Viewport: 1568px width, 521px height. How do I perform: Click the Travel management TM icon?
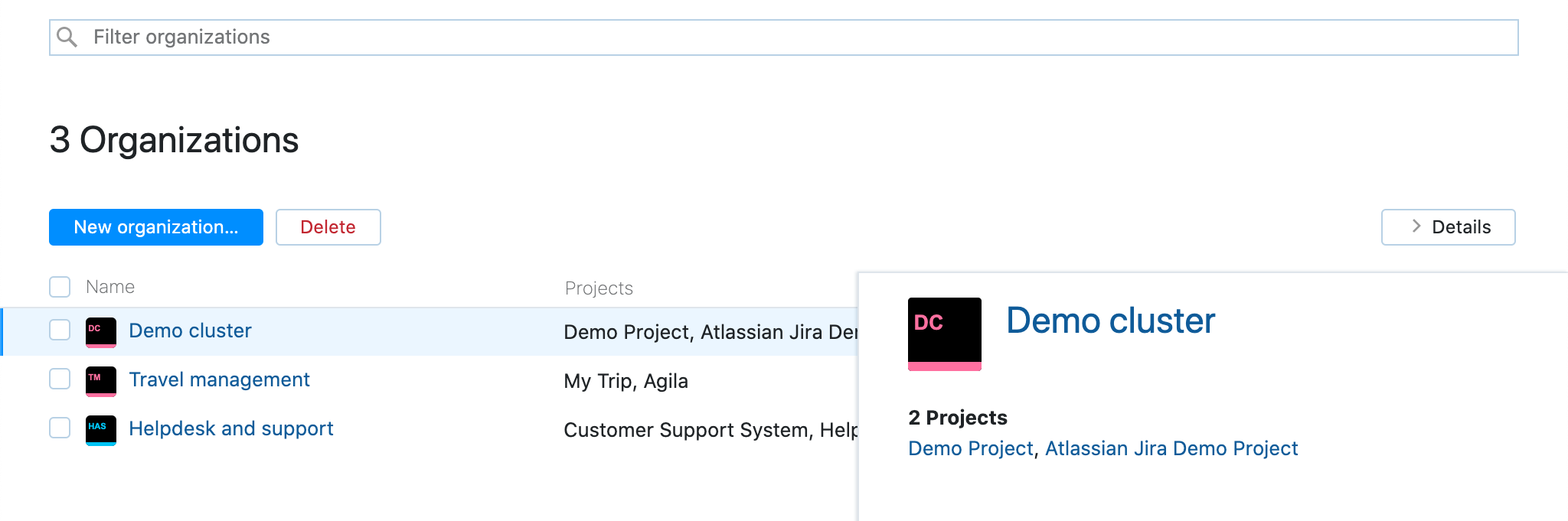click(x=100, y=381)
